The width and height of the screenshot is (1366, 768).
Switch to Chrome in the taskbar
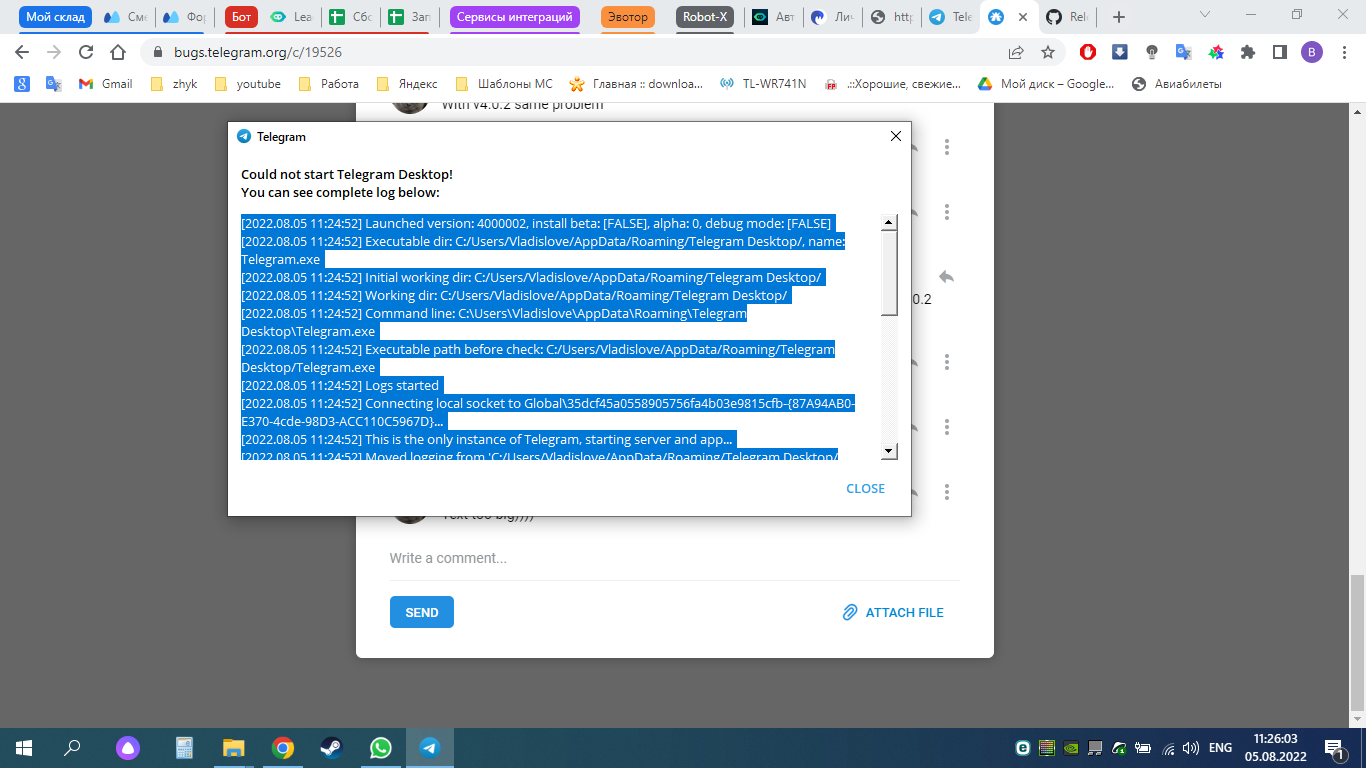[x=283, y=747]
